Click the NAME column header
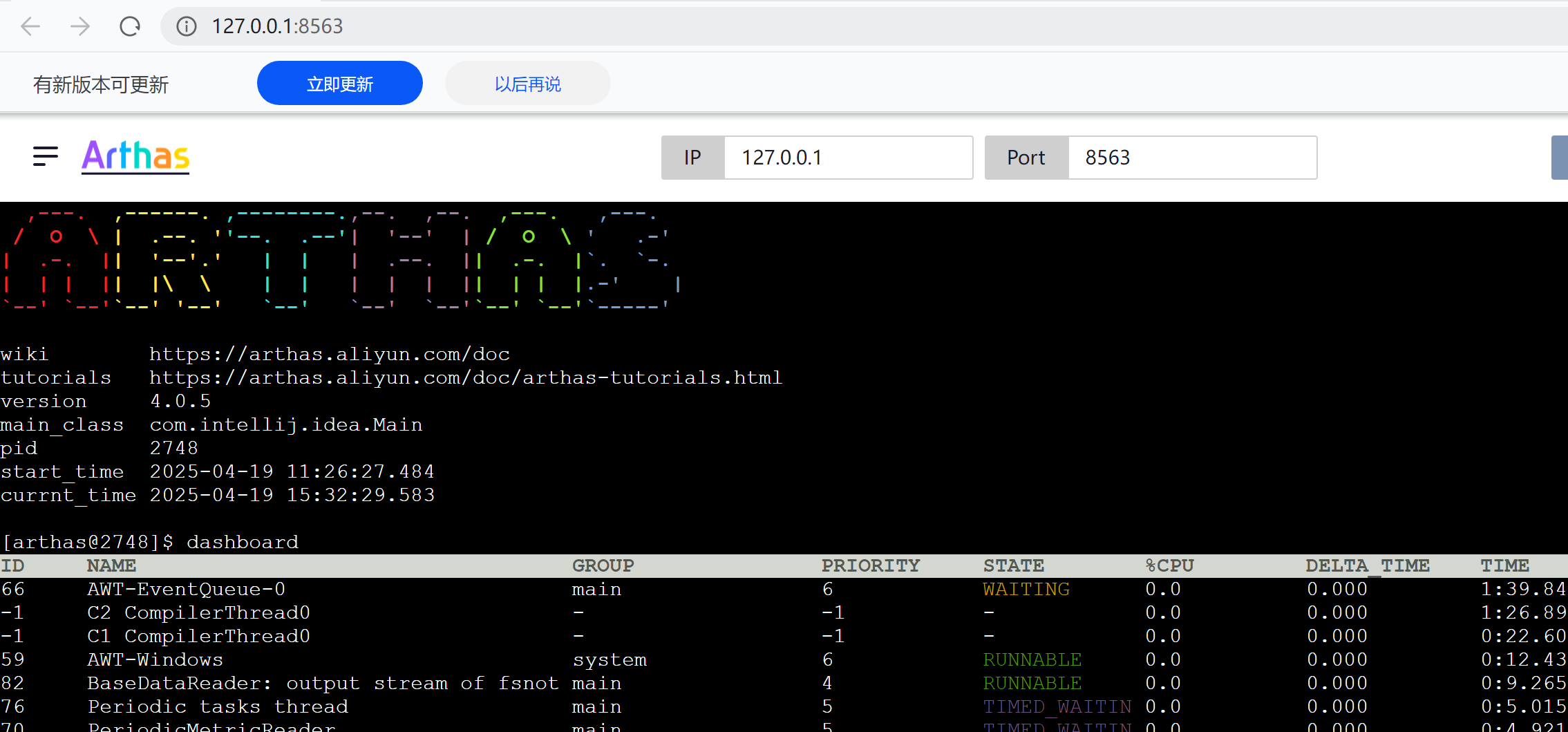 click(112, 565)
